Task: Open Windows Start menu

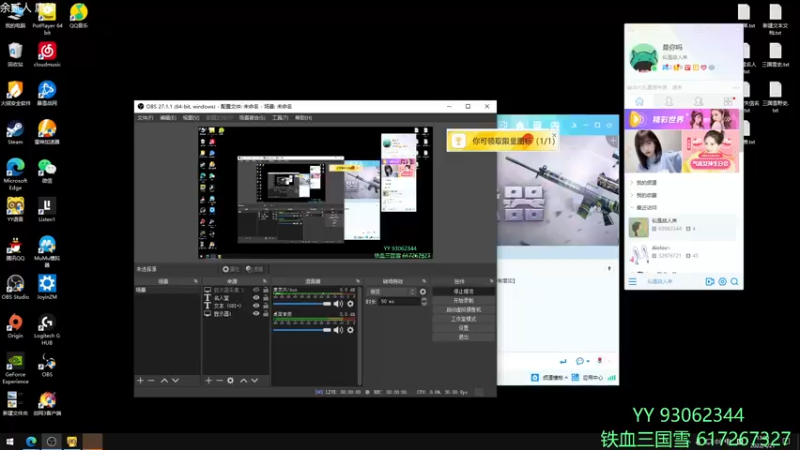Action: tap(10, 442)
